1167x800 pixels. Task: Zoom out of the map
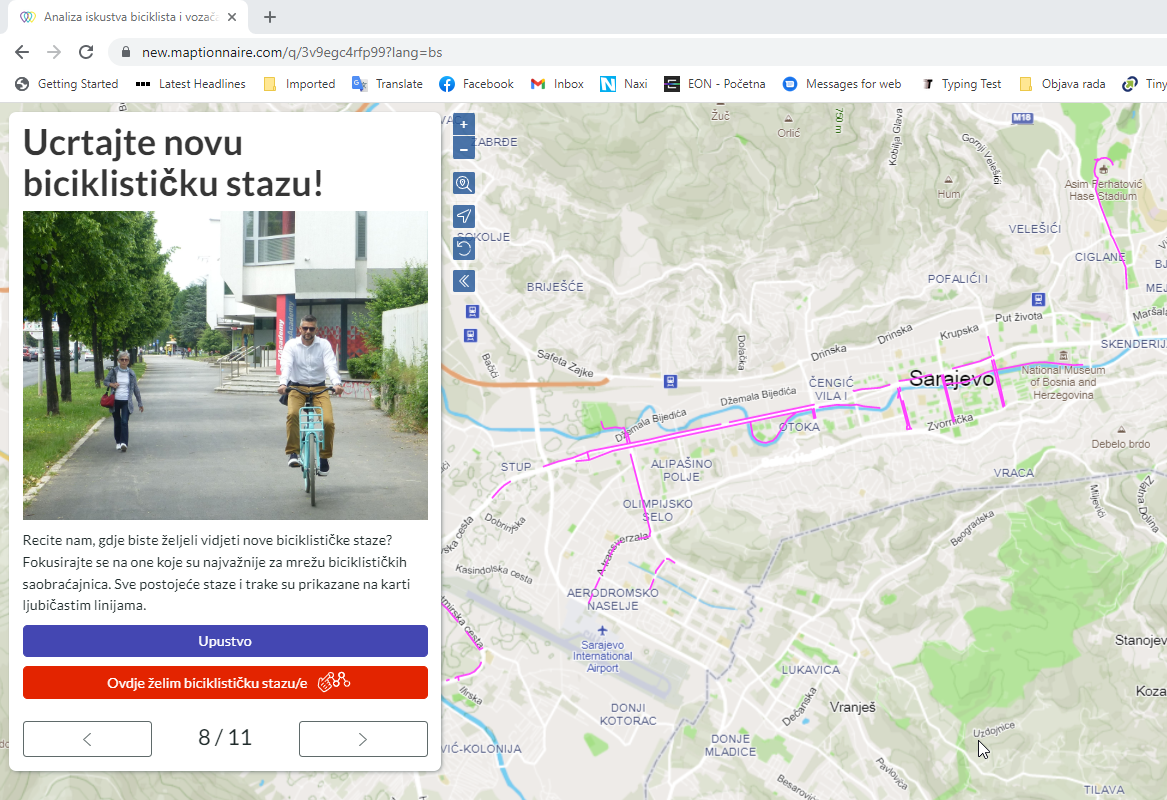tap(464, 149)
